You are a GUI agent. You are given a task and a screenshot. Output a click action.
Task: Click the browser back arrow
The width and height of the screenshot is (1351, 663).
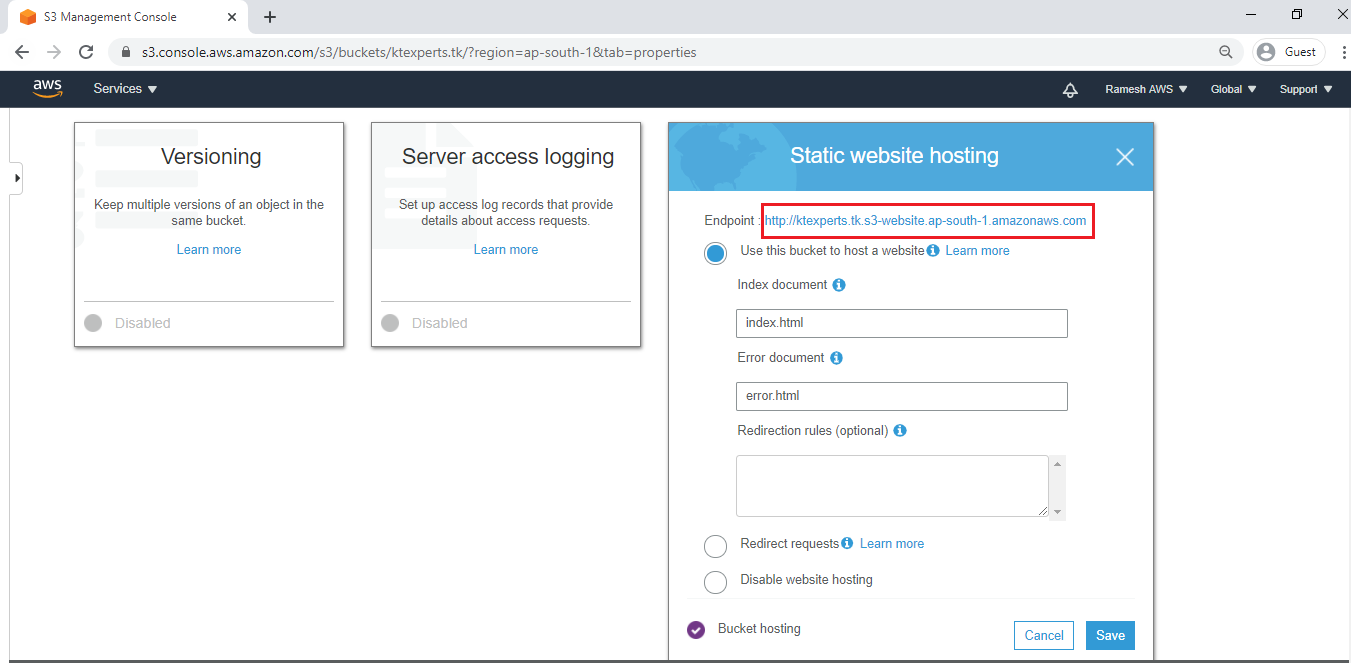click(x=22, y=52)
